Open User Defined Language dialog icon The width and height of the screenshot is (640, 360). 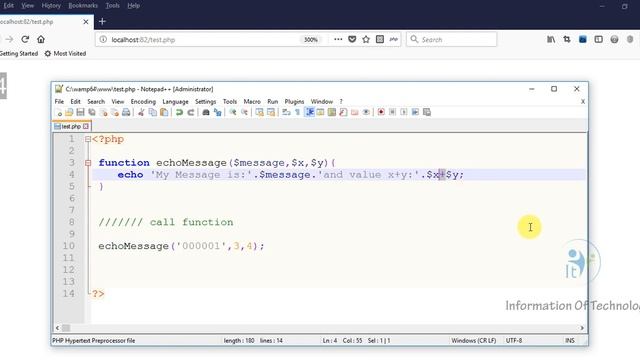click(x=320, y=112)
